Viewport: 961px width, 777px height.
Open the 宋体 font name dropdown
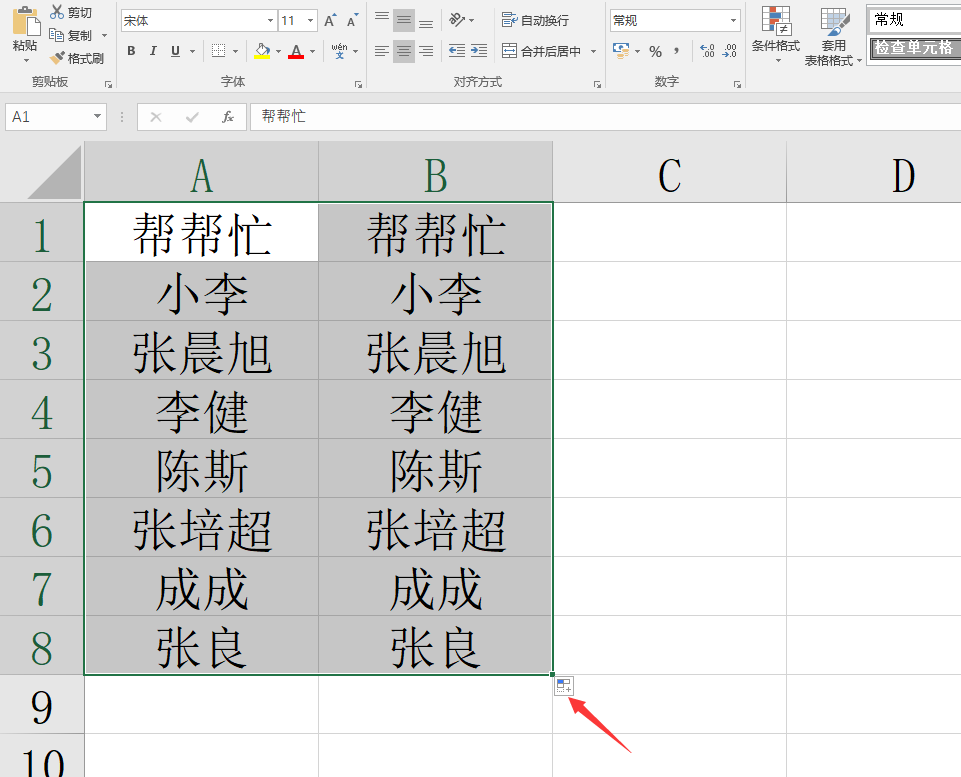270,20
